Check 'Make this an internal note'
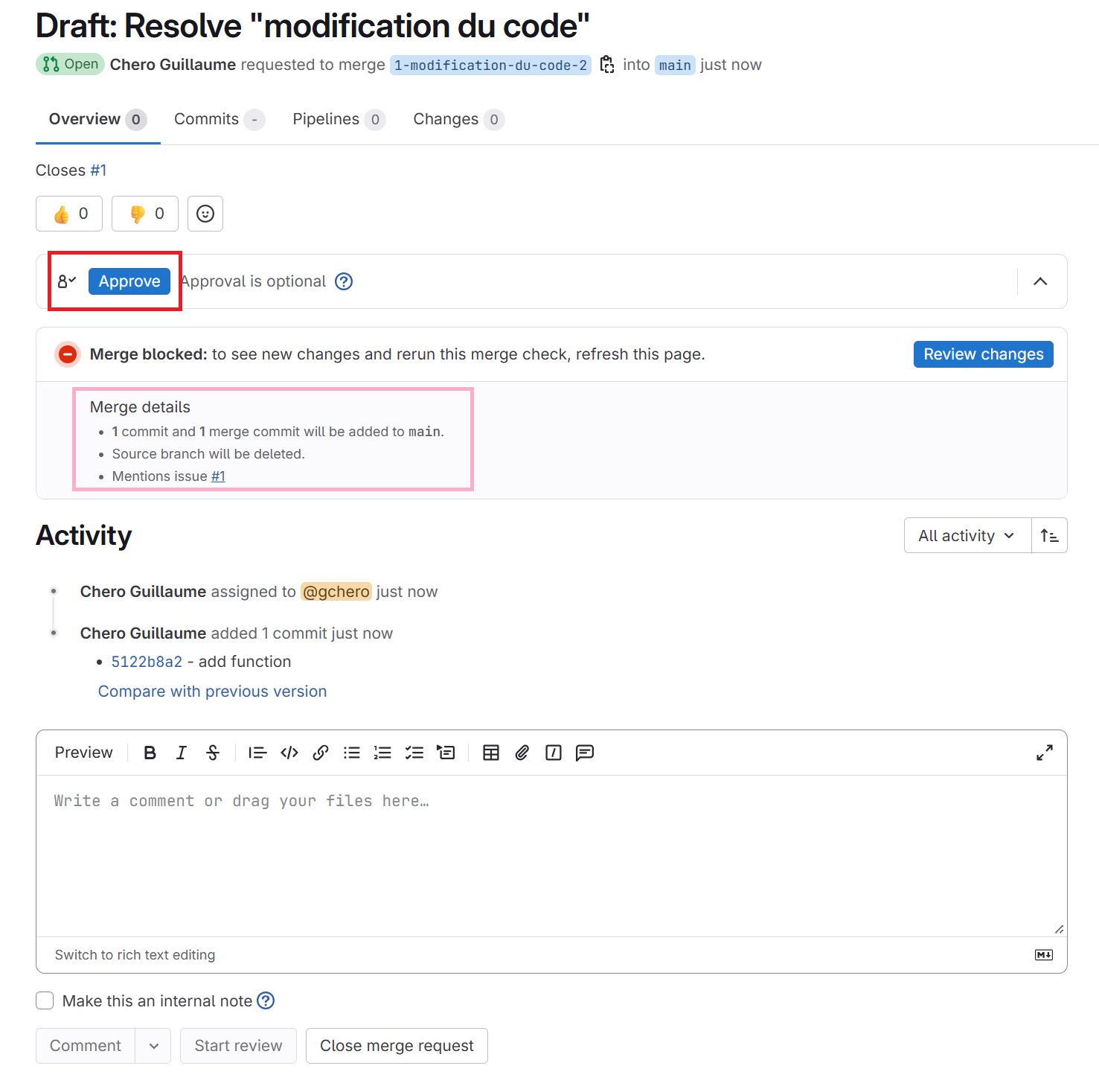 45,1000
